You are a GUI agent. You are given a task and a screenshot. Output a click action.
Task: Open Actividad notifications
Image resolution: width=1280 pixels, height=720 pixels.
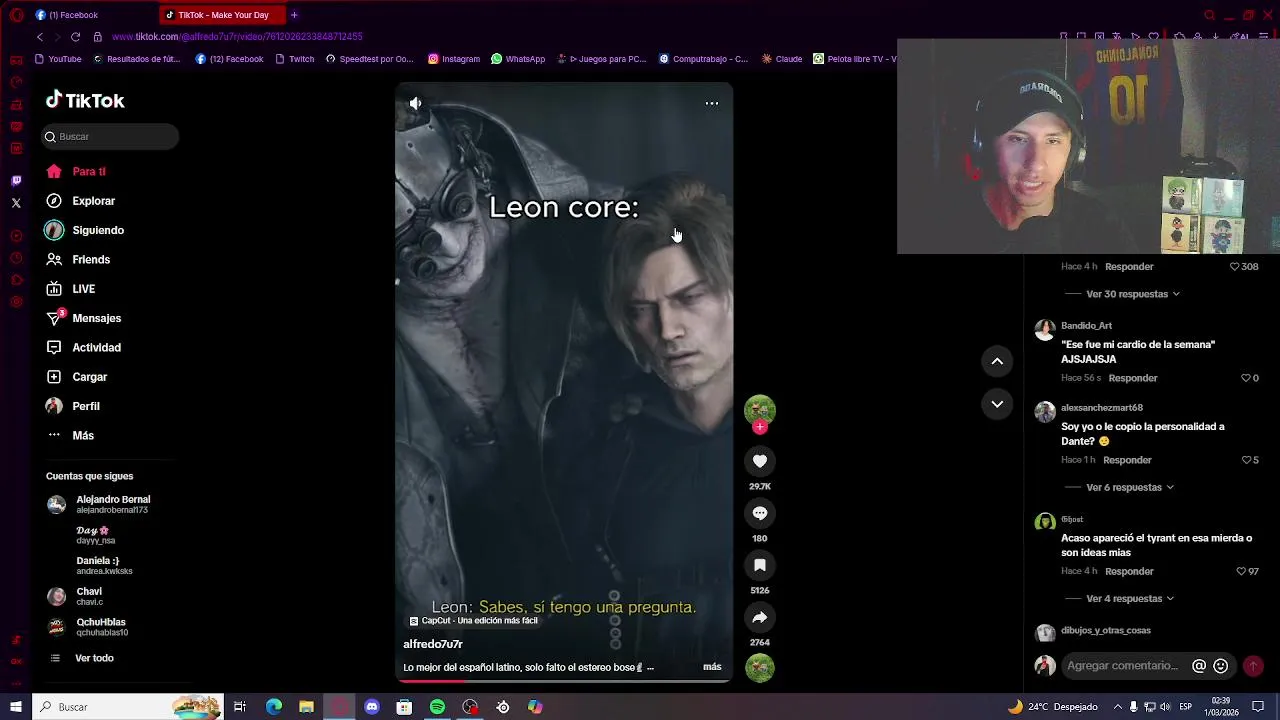83,347
